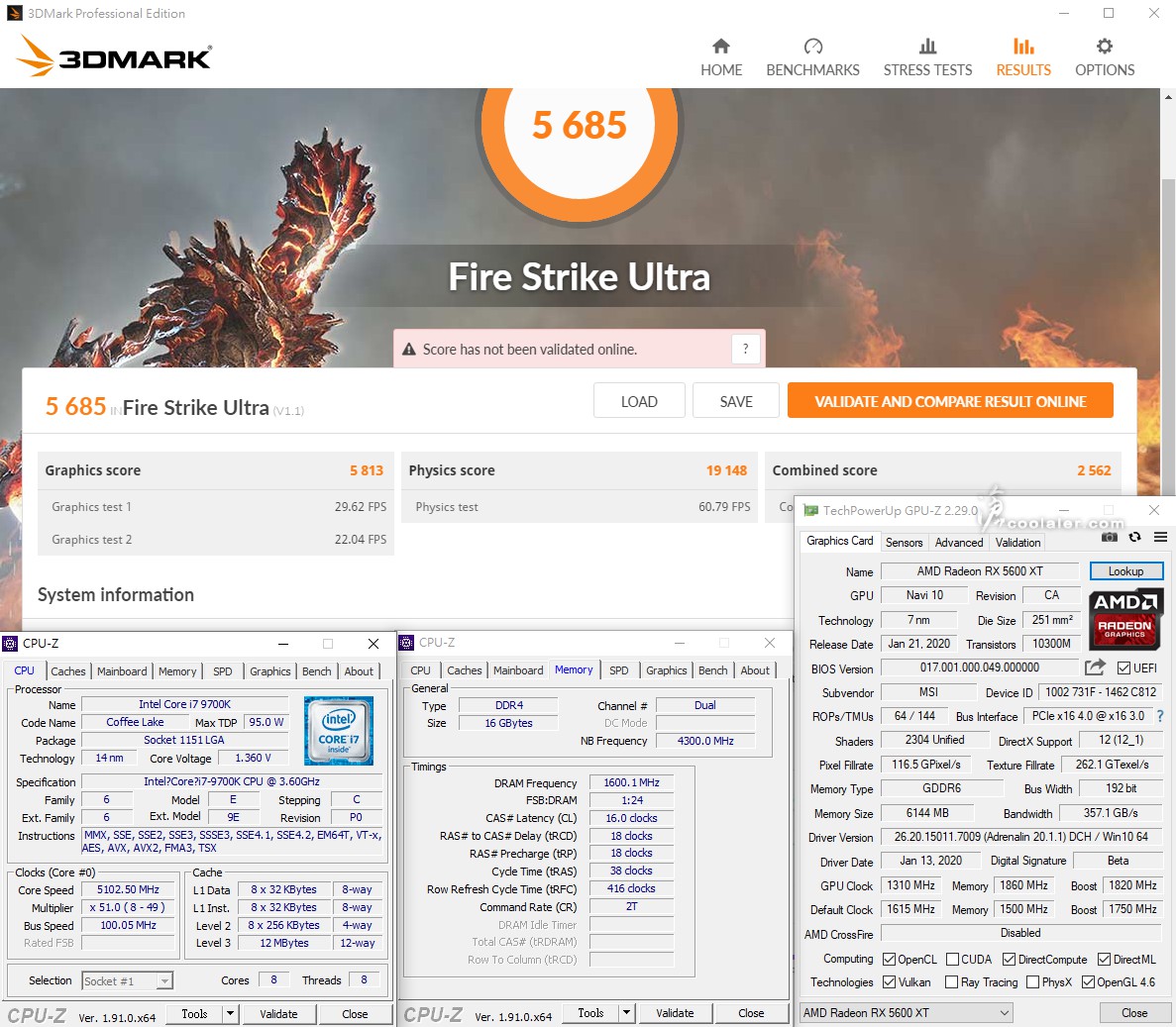
Task: Click the GPU-Z refresh icon
Action: click(1134, 537)
